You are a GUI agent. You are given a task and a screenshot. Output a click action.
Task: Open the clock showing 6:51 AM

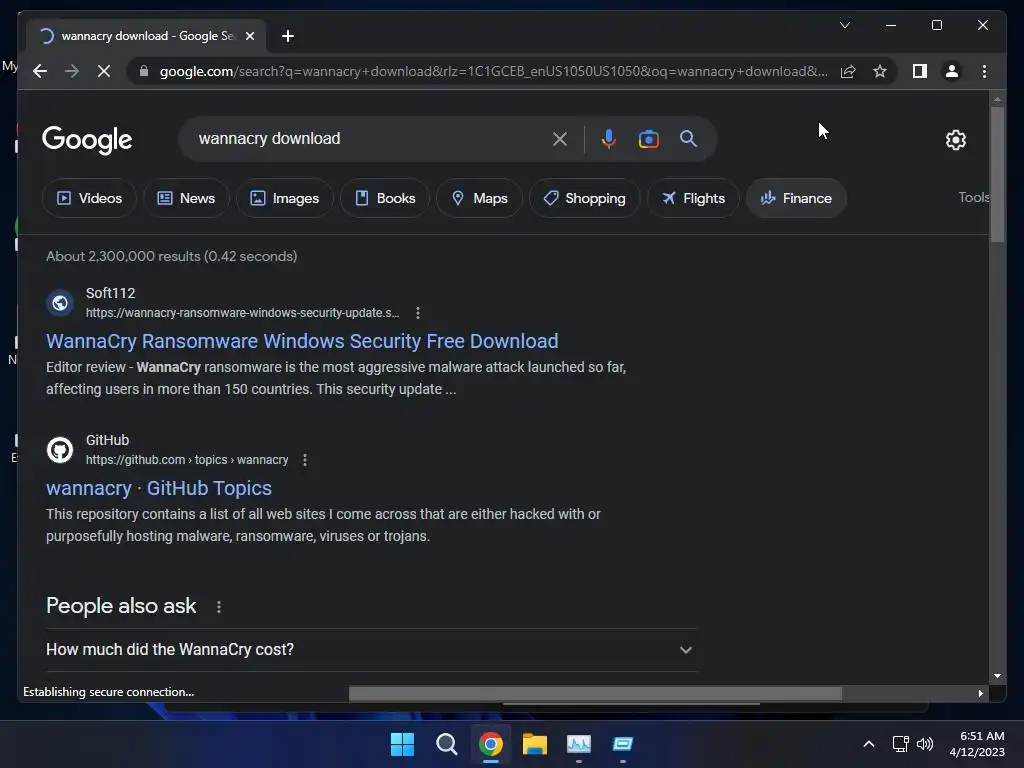coord(977,744)
